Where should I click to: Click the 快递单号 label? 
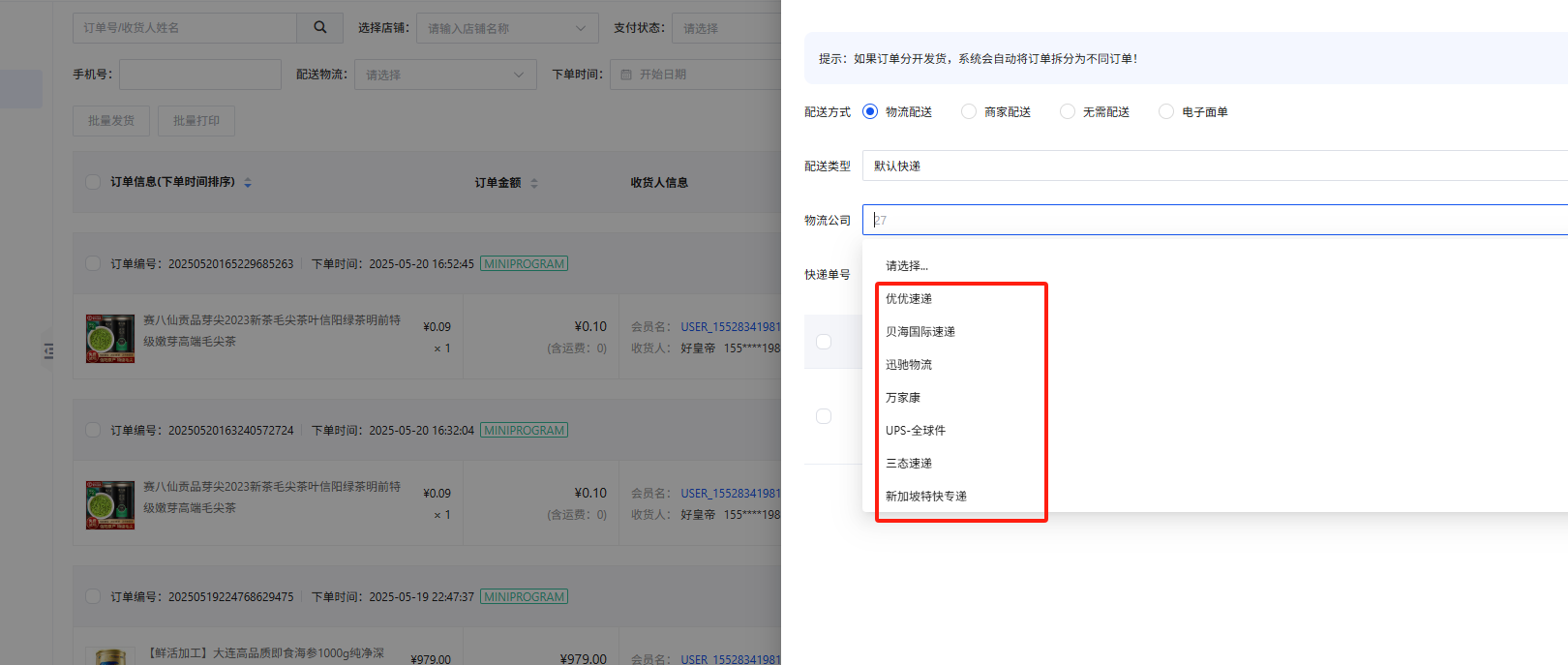click(x=828, y=275)
